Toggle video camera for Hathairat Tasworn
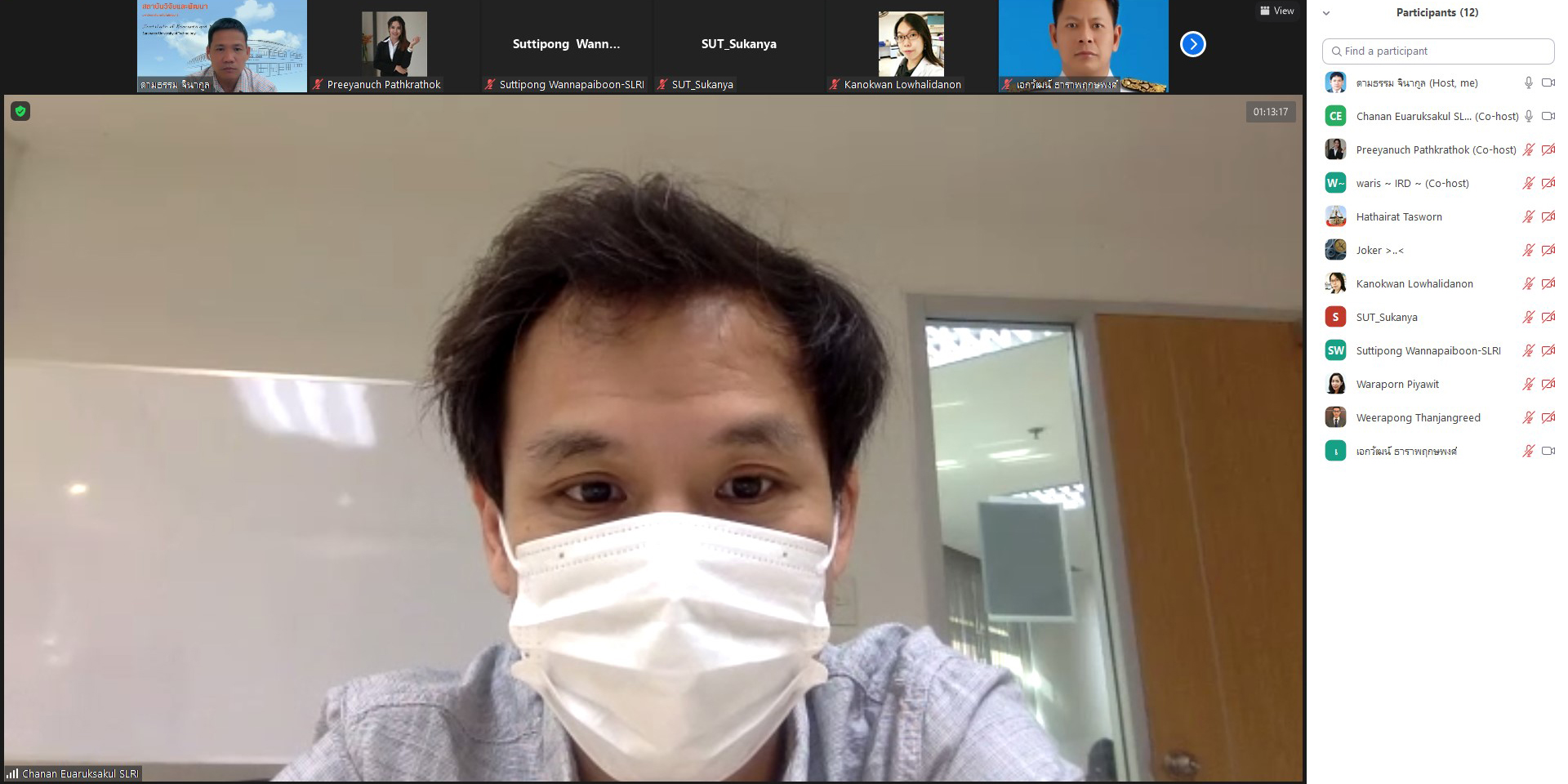1568x784 pixels. click(x=1548, y=216)
